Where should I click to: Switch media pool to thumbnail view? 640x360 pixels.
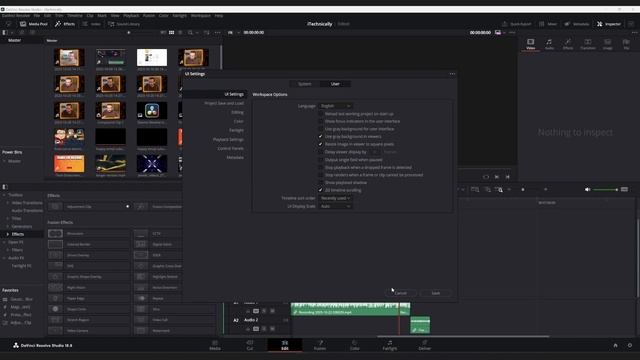(171, 33)
